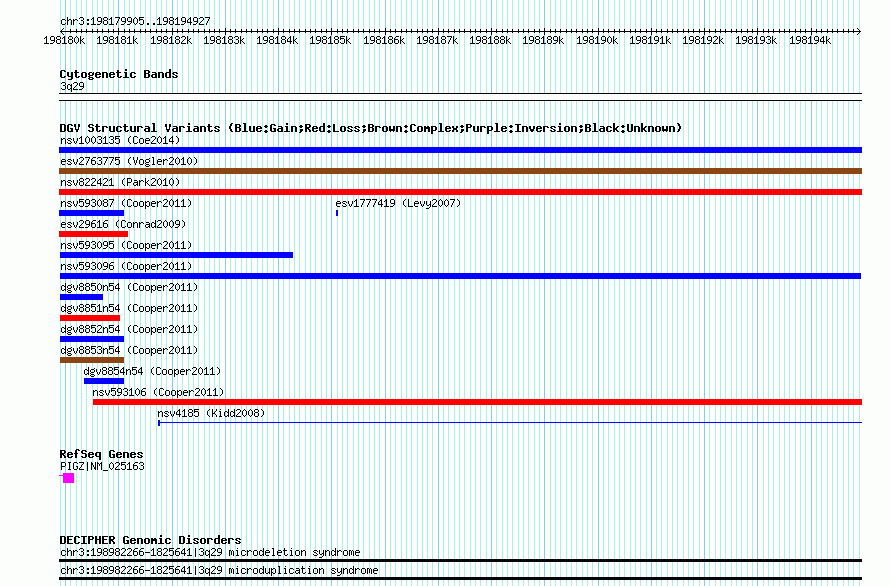Screen dimensions: 890x586
Task: Click the 198194k ruler tick label
Action: coord(810,40)
